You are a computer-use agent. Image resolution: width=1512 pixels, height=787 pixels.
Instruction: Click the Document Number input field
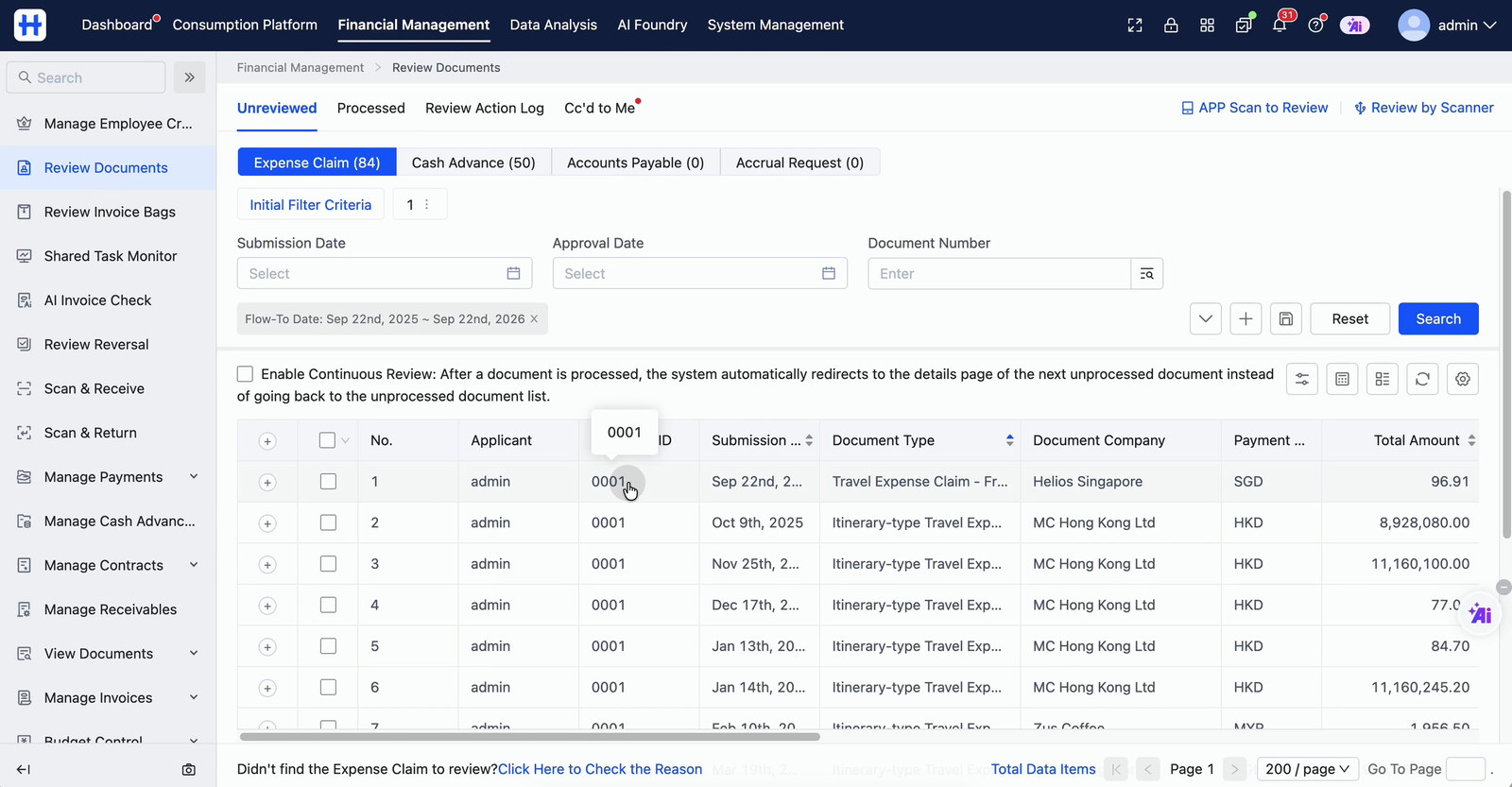coord(999,274)
